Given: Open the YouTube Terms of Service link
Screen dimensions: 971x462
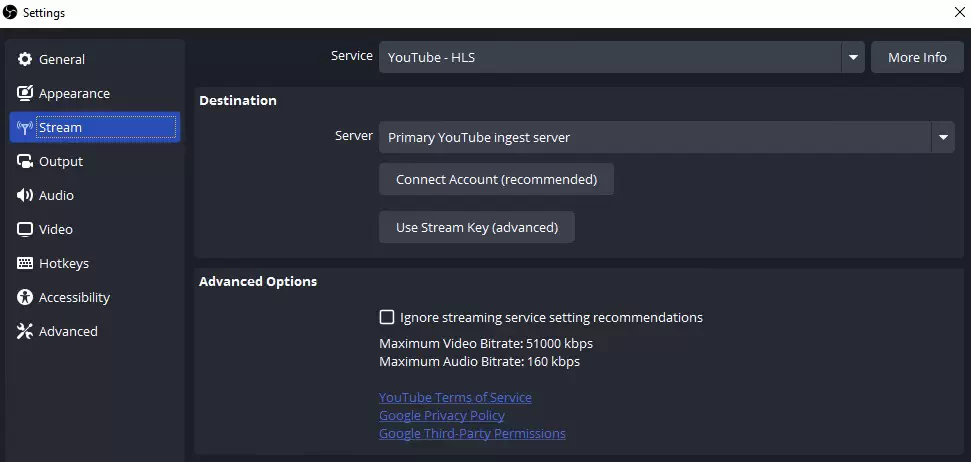Looking at the screenshot, I should (x=455, y=398).
